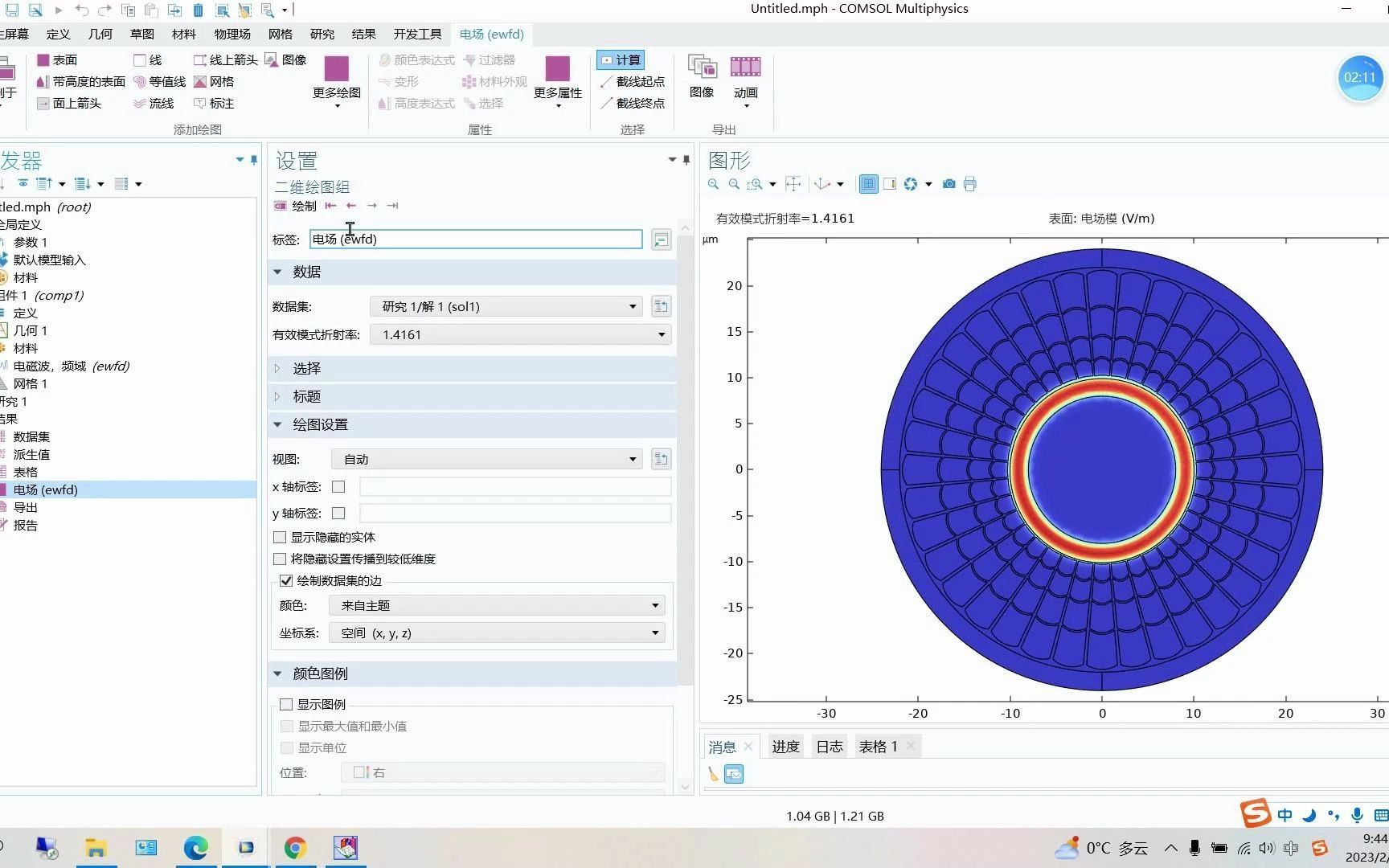The width and height of the screenshot is (1389, 868).
Task: Go to previous solution arrow
Action: 351,207
